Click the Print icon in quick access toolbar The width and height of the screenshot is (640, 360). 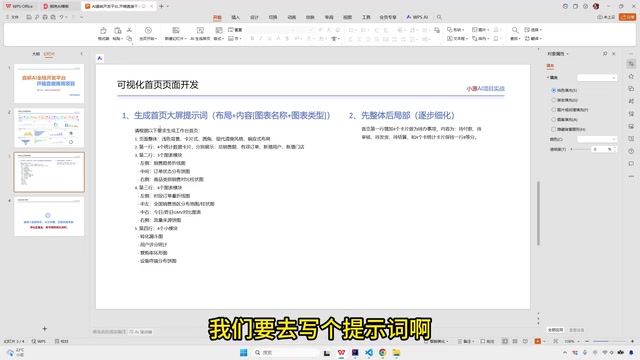(45, 17)
